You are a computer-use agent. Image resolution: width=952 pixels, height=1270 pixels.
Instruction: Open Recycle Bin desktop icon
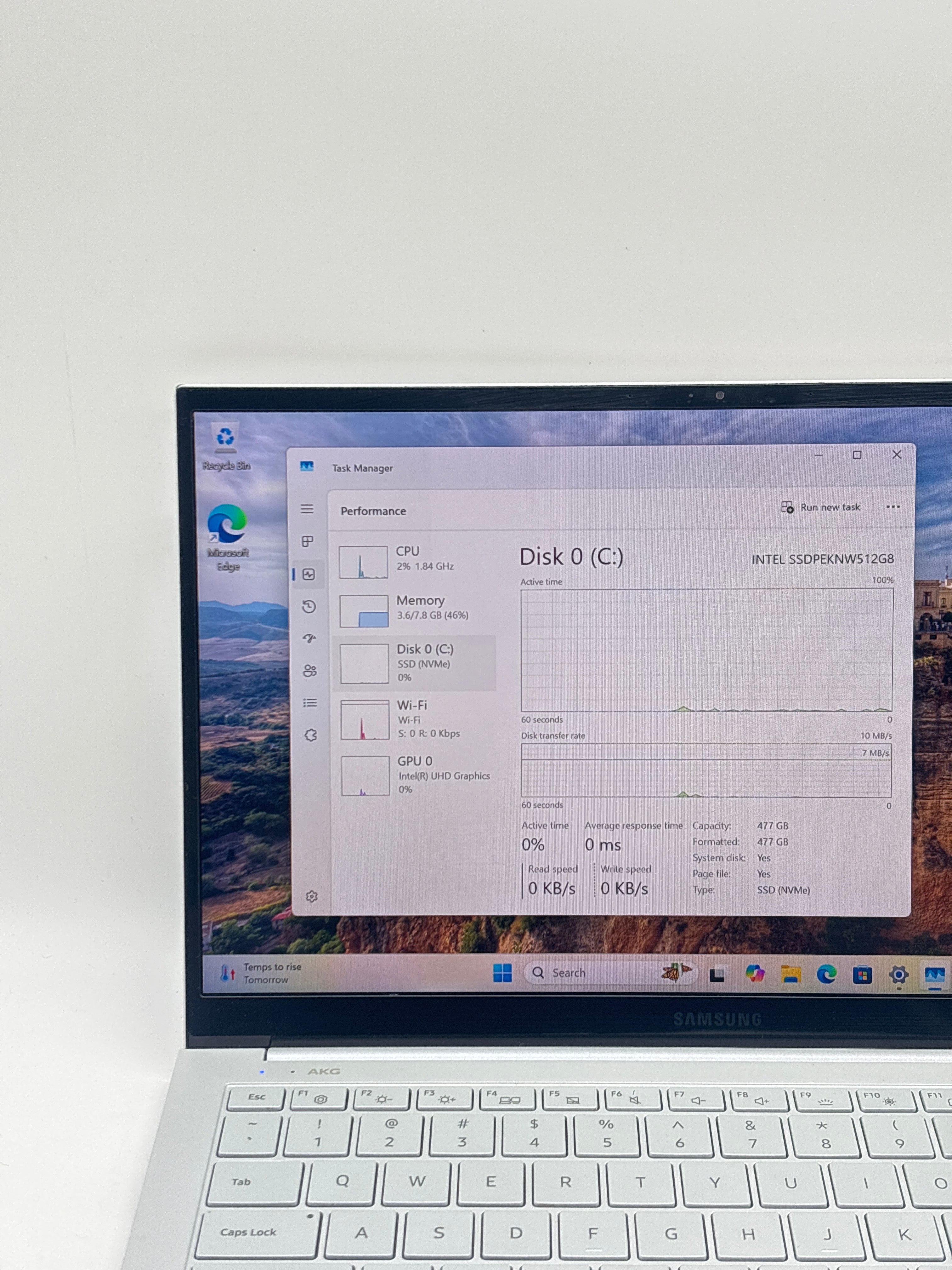point(225,447)
